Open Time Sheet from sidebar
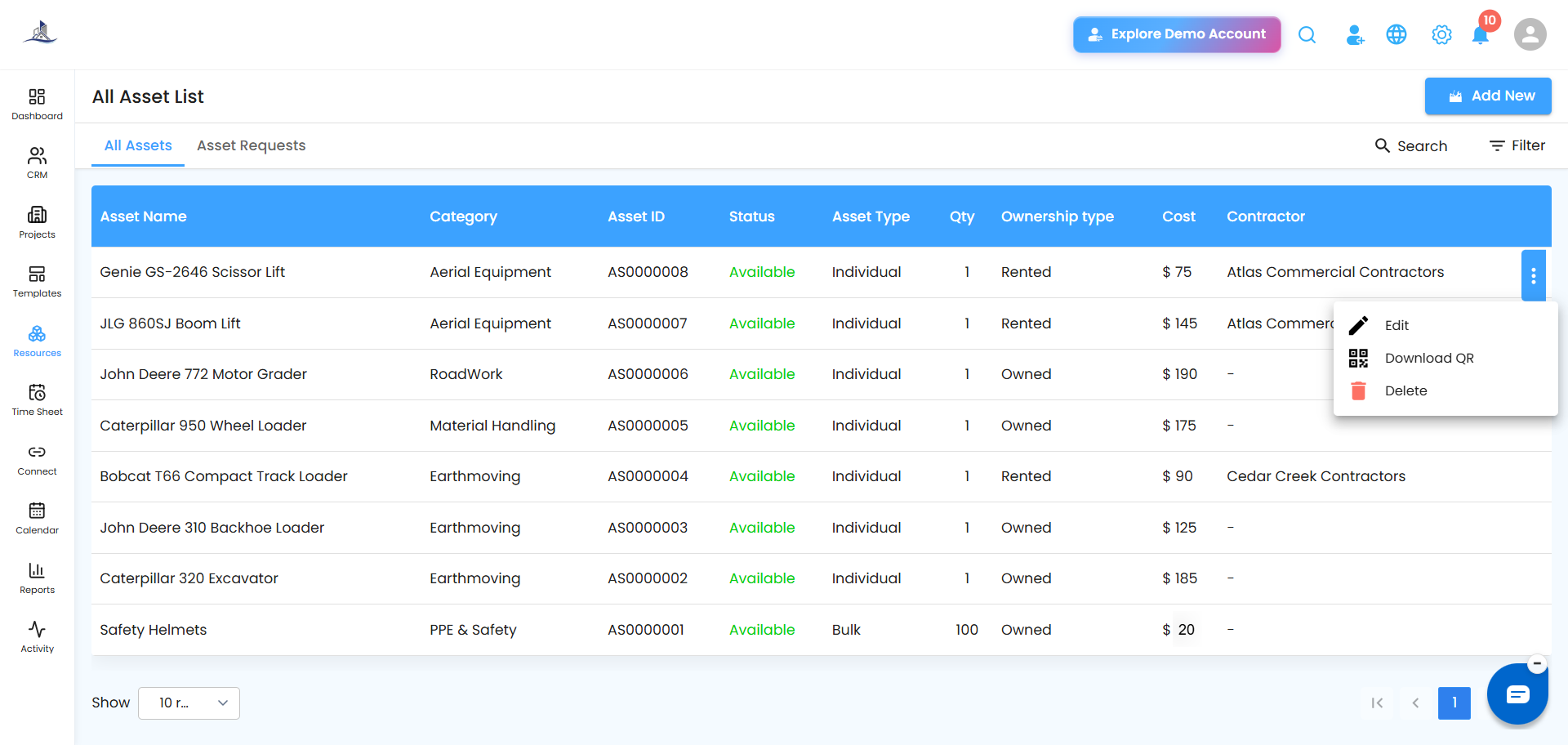The width and height of the screenshot is (1568, 745). pos(37,400)
